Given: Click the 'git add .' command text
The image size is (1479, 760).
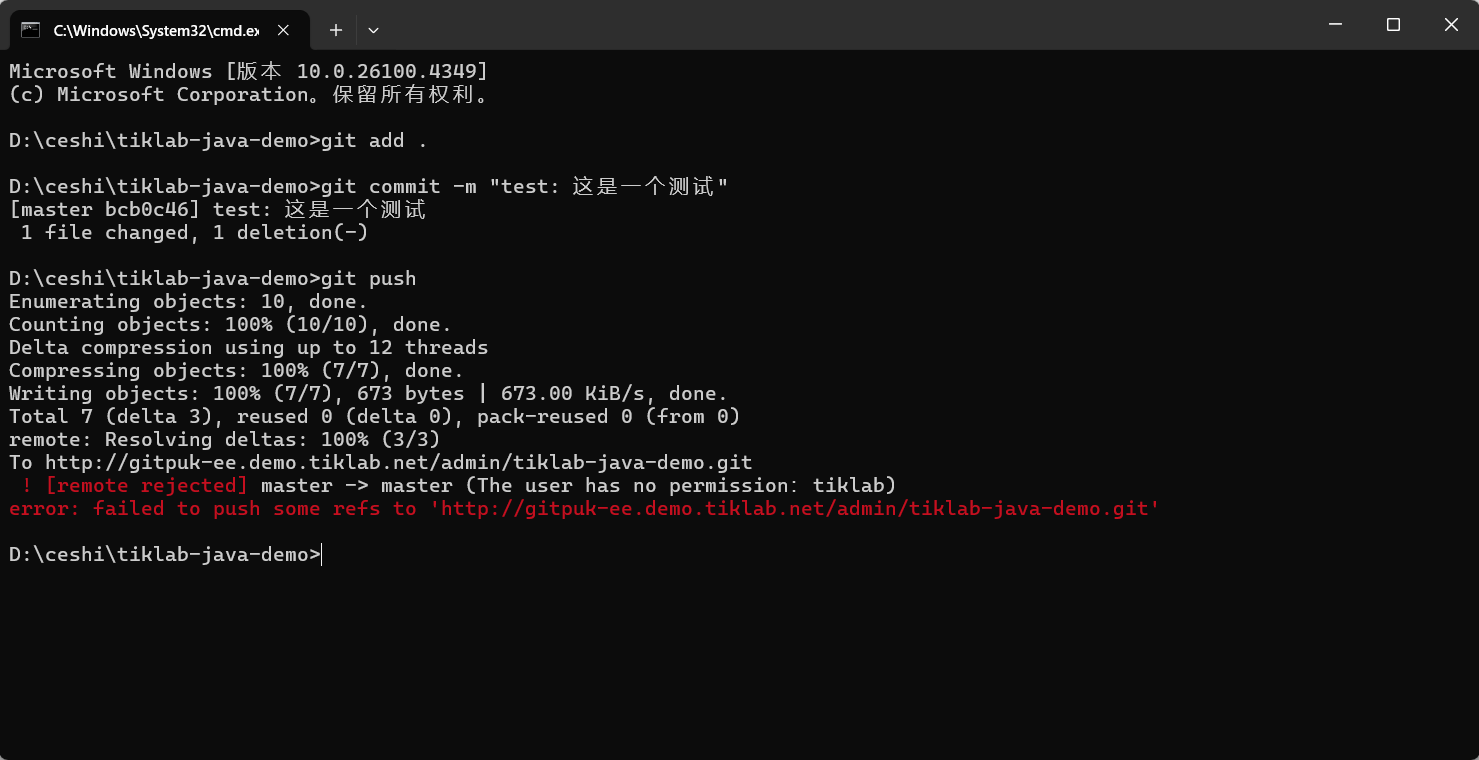Looking at the screenshot, I should click(x=374, y=141).
